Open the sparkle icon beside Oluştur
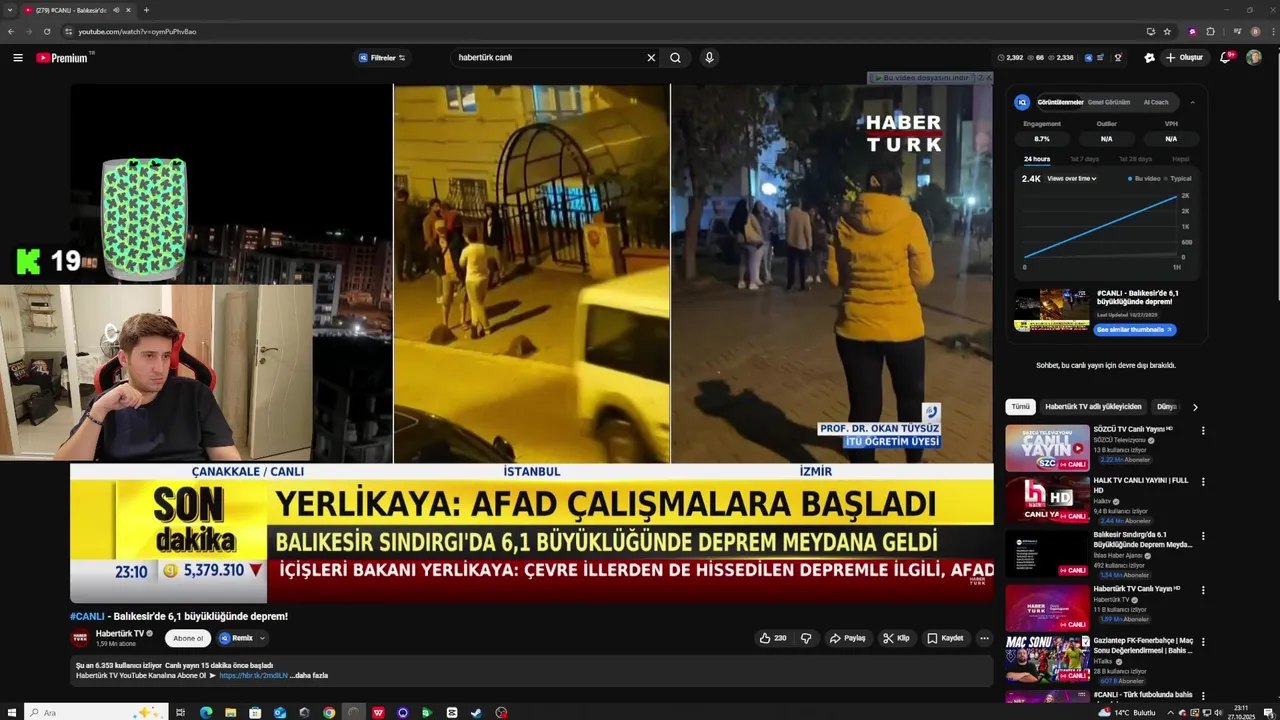1280x720 pixels. (x=1149, y=58)
